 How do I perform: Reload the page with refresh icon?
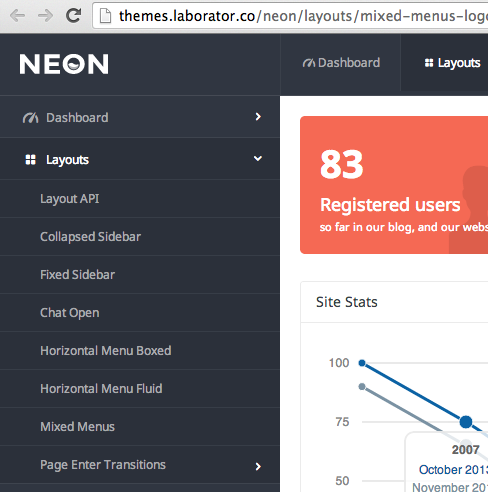point(73,15)
